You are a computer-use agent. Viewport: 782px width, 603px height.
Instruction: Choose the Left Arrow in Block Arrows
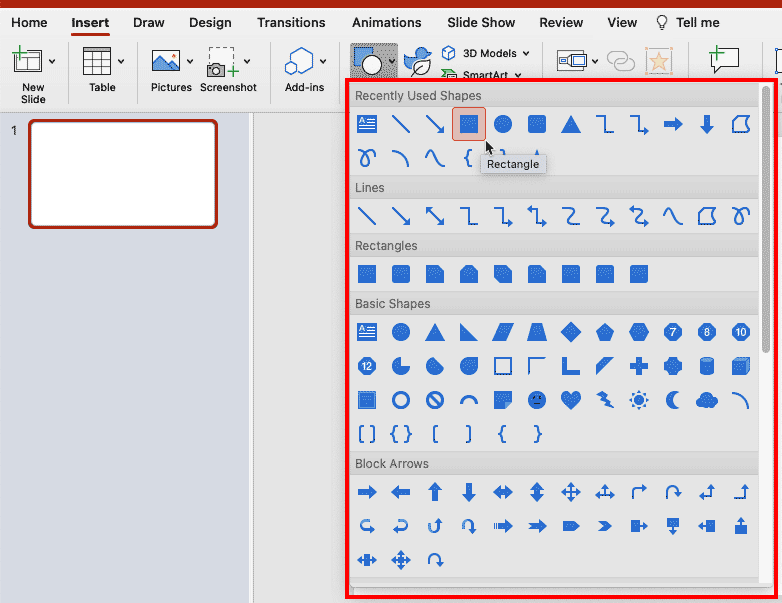401,493
